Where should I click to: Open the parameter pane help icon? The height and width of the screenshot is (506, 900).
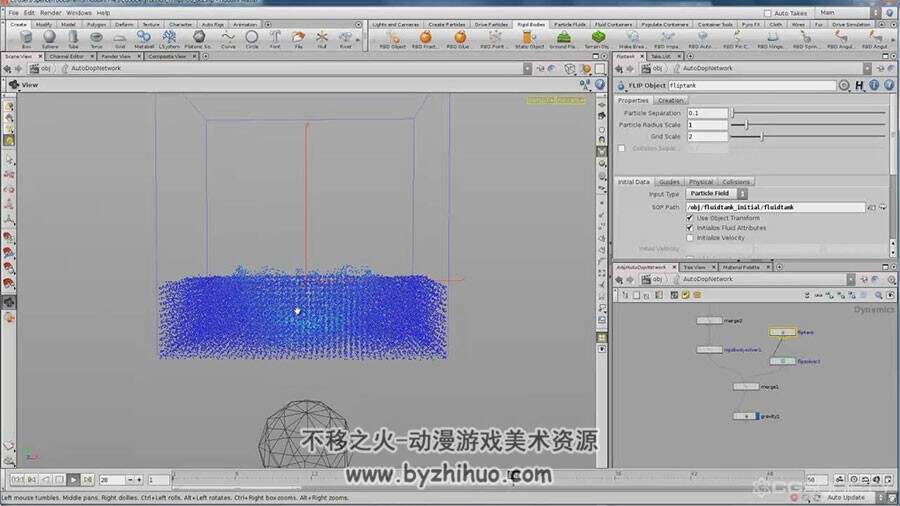pos(889,85)
